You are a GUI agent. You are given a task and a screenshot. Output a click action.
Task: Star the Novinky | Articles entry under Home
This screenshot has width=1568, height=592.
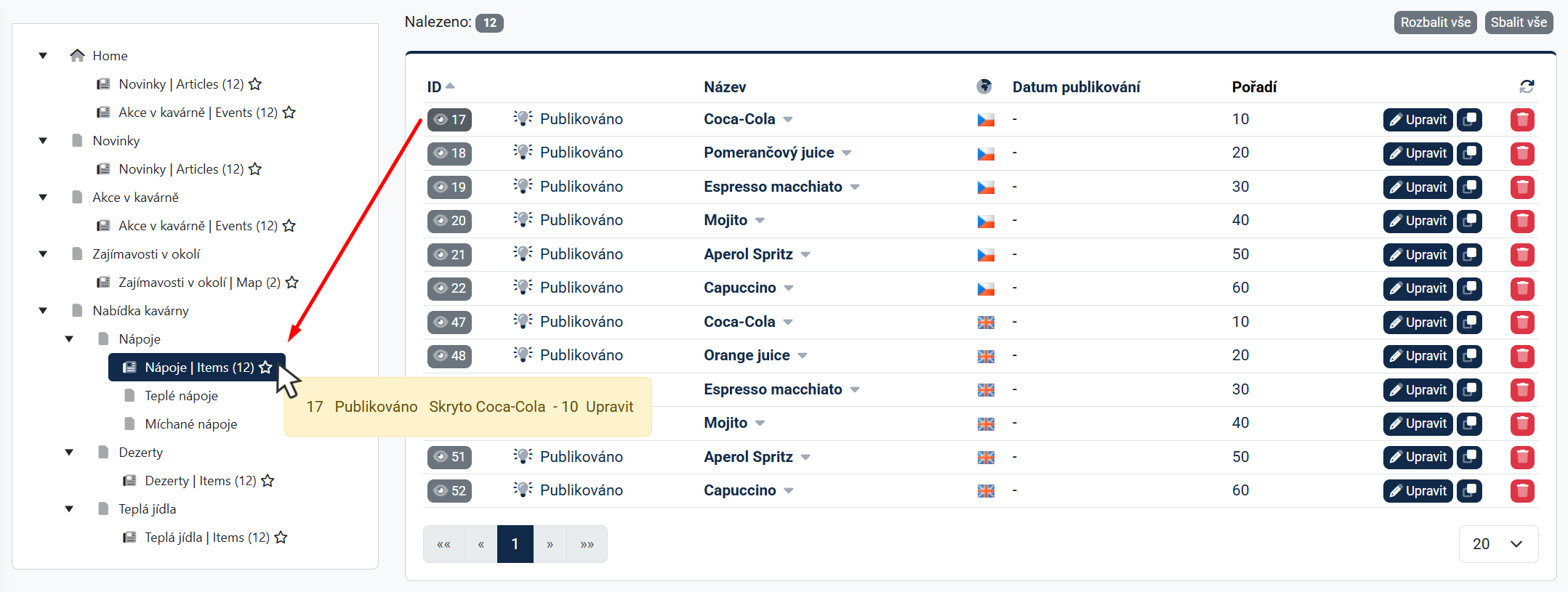coord(255,84)
